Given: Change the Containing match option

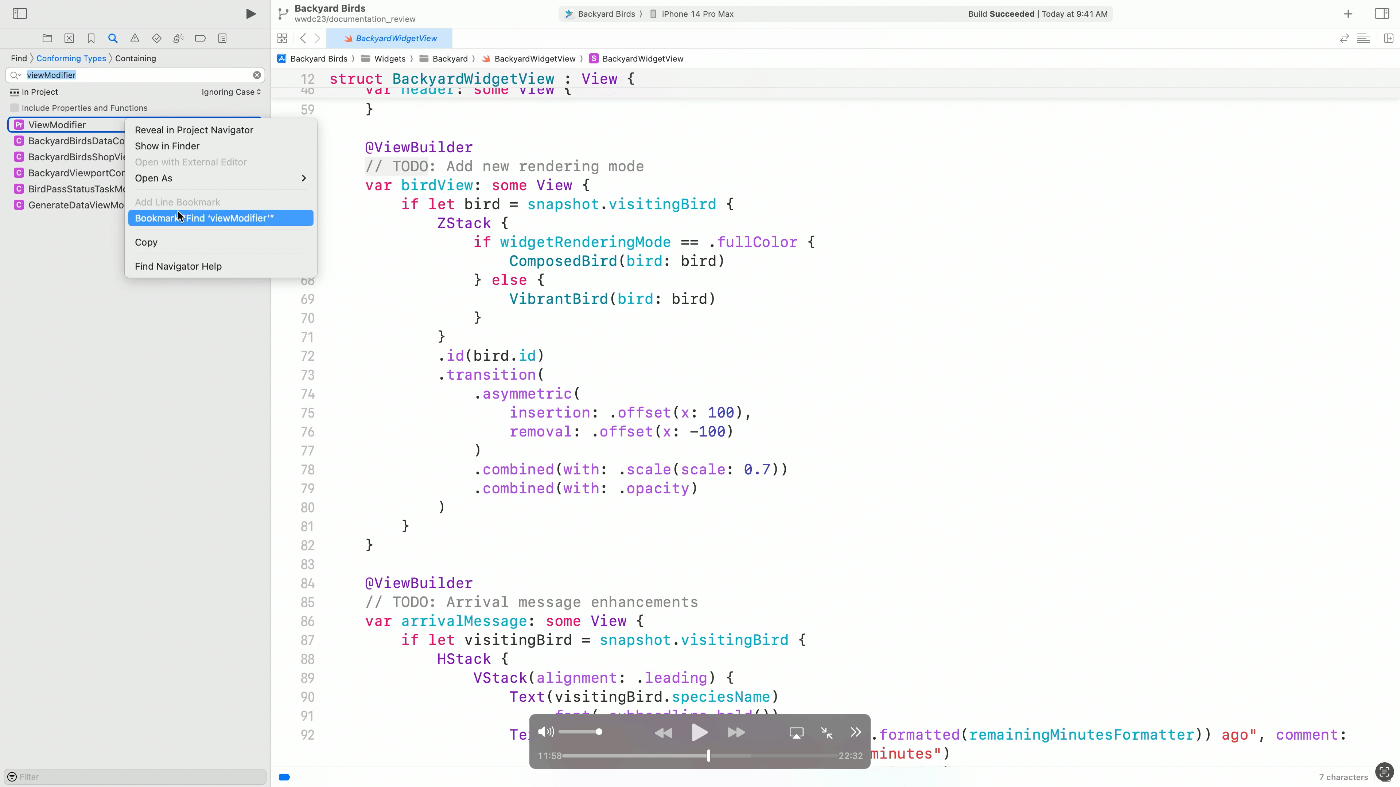Looking at the screenshot, I should [135, 58].
